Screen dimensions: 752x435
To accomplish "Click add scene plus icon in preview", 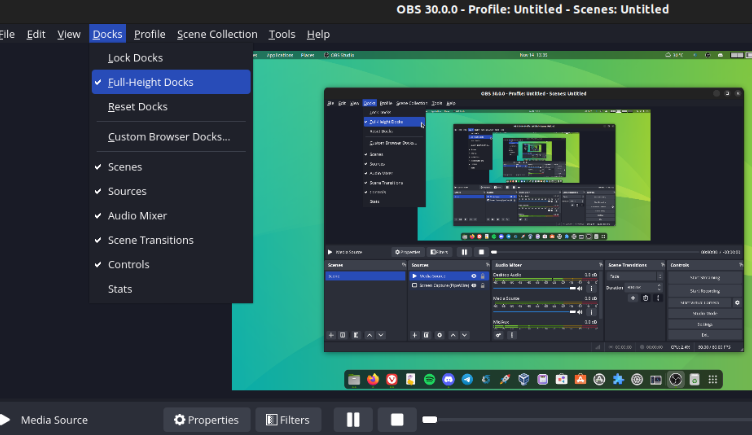I will point(331,335).
